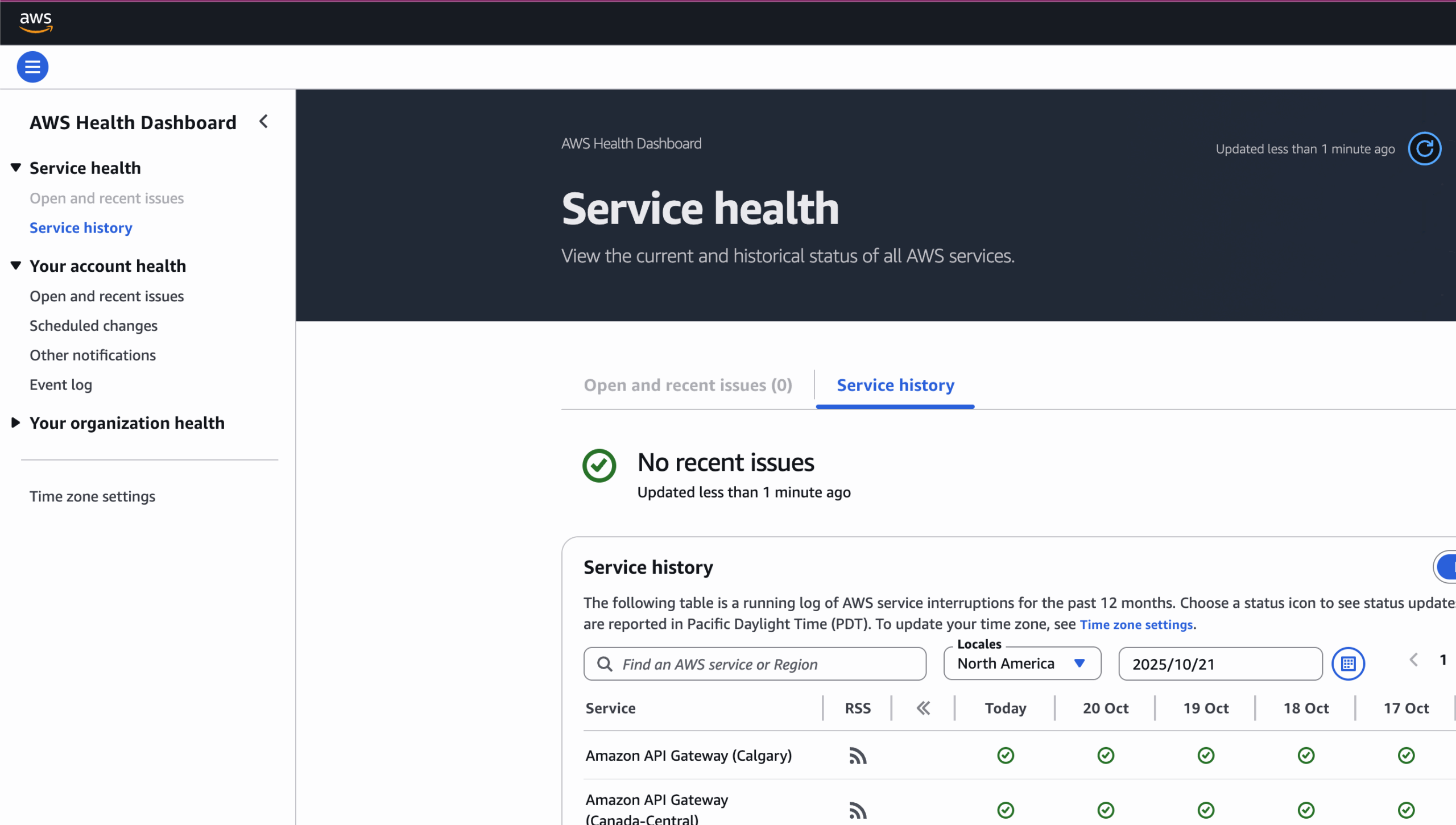Click RSS feed icon for API Gateway (Calgary)

(858, 756)
